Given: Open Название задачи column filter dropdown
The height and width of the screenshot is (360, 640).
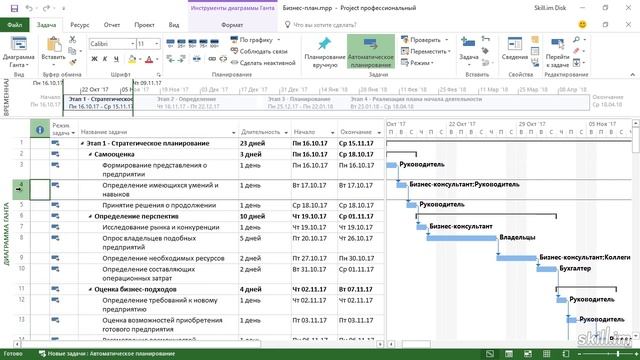Looking at the screenshot, I should (233, 133).
